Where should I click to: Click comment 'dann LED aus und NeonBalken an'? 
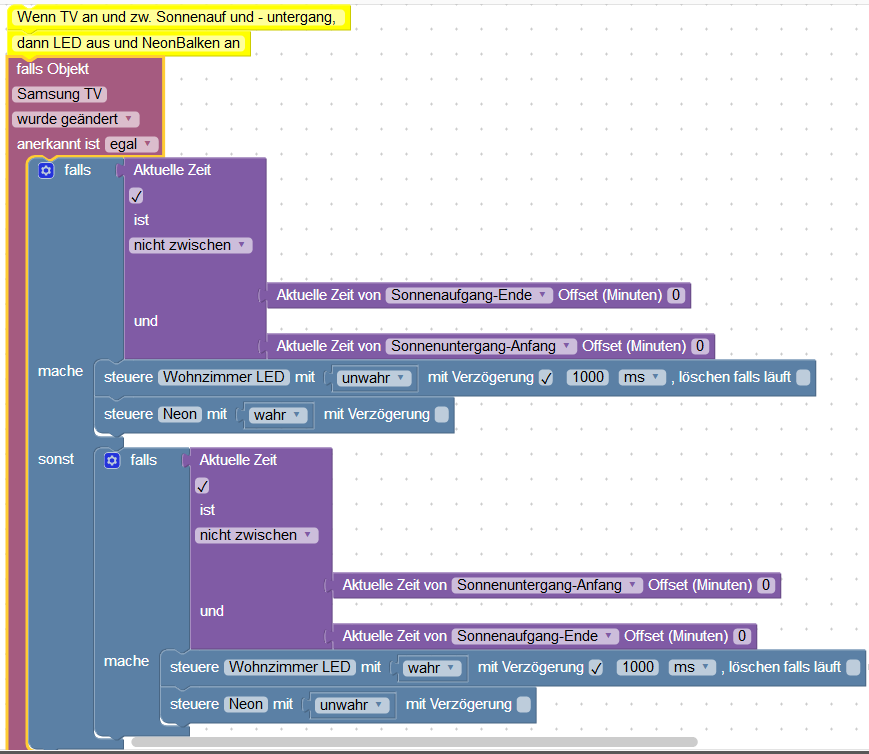pyautogui.click(x=129, y=43)
